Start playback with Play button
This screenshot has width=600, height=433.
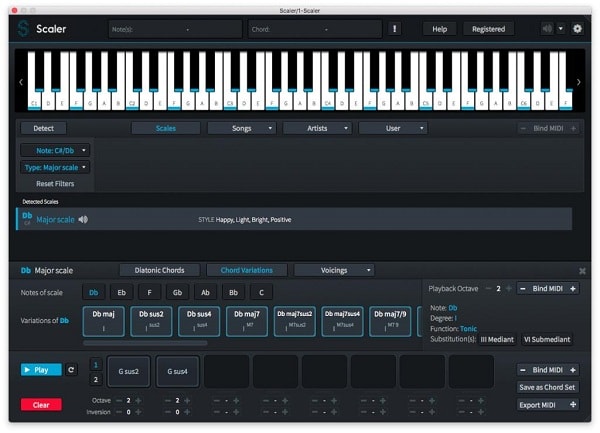41,370
